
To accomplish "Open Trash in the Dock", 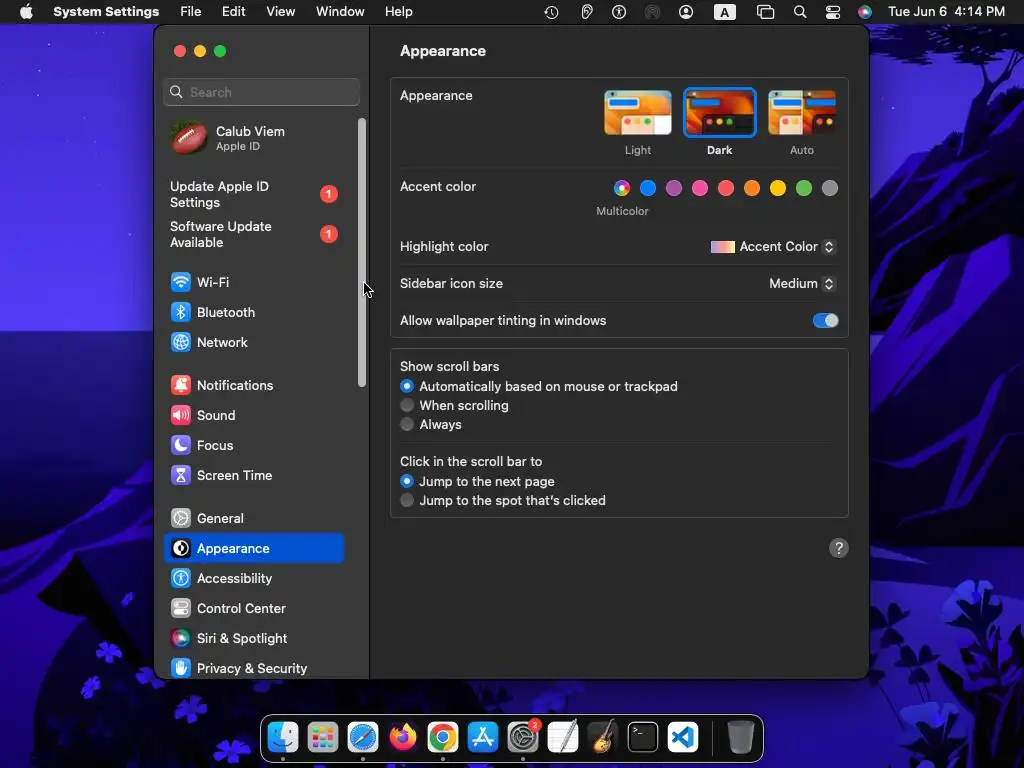I will point(741,737).
